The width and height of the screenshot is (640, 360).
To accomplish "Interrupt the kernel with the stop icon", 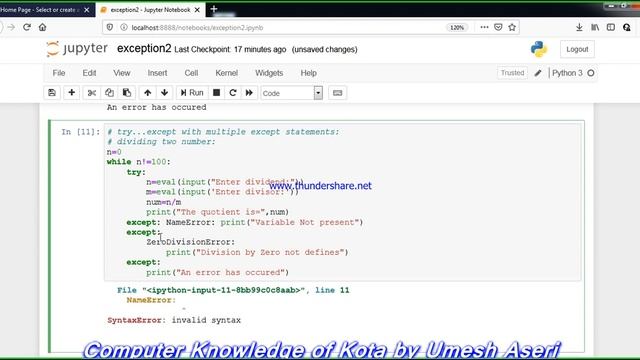I will (x=217, y=93).
